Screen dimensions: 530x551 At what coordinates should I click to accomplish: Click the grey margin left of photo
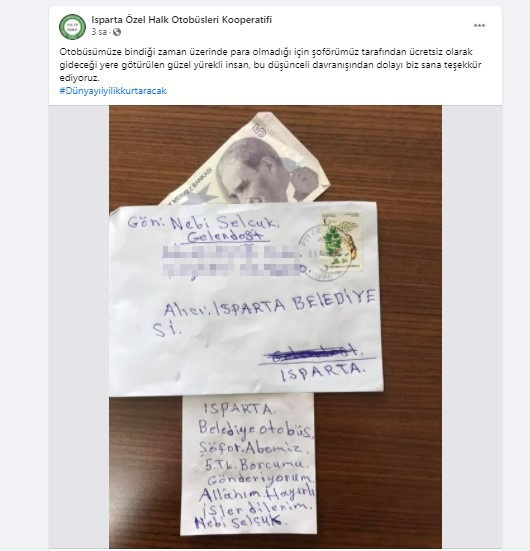79,327
